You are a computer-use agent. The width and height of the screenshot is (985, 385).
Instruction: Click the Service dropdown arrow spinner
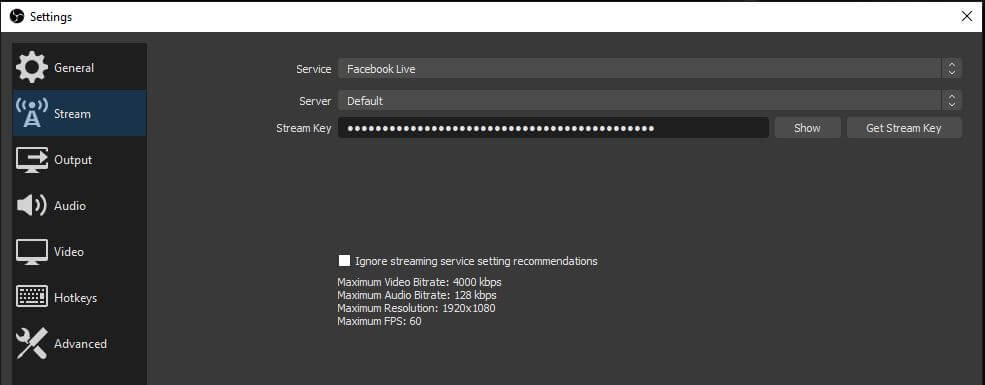[951, 69]
